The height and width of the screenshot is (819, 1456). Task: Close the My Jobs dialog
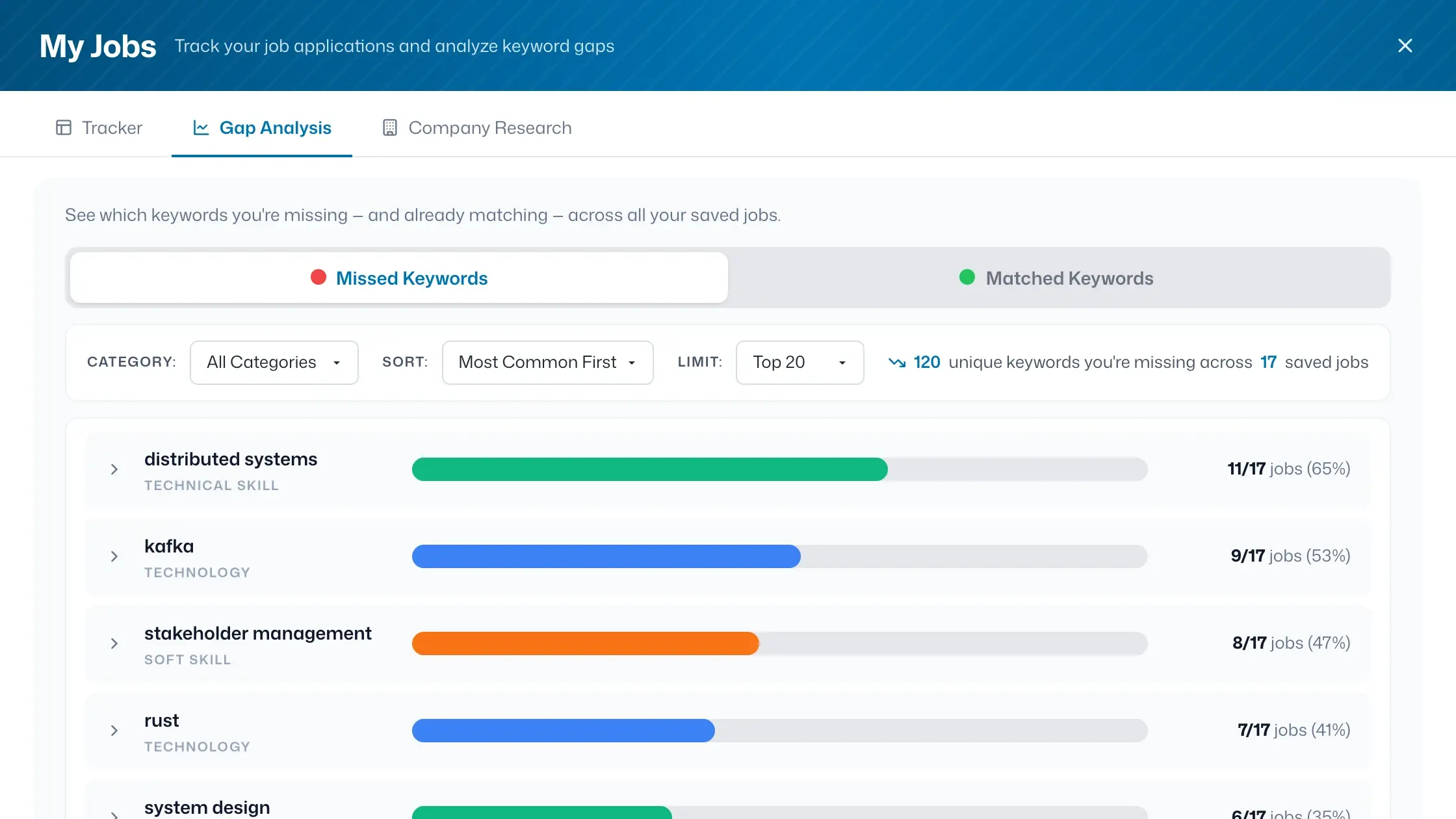coord(1405,45)
